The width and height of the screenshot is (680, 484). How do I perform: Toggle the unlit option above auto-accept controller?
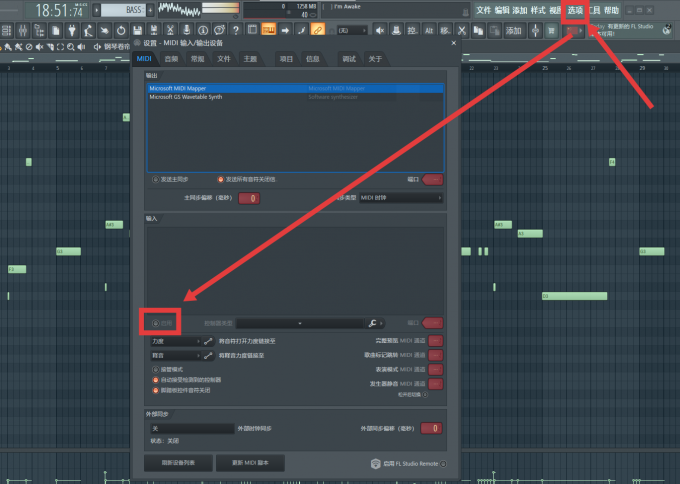tap(155, 370)
